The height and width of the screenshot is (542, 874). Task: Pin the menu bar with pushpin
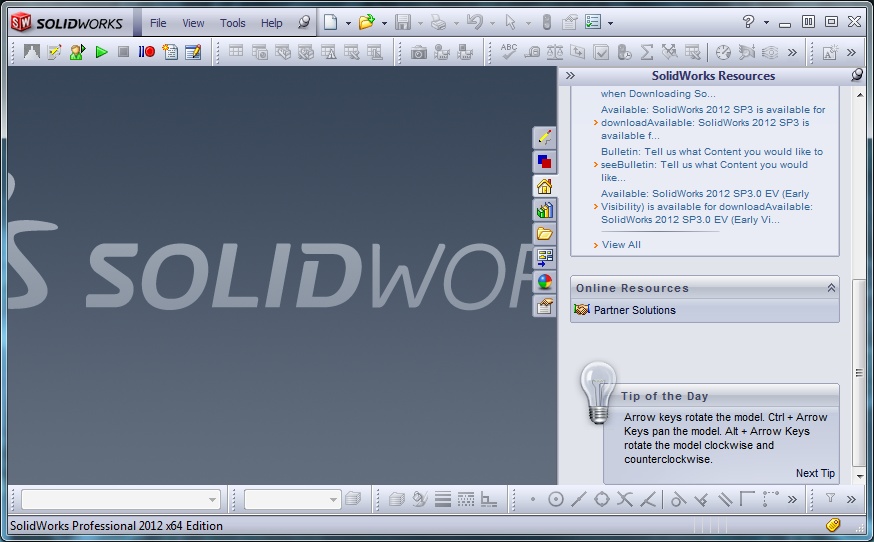click(304, 22)
